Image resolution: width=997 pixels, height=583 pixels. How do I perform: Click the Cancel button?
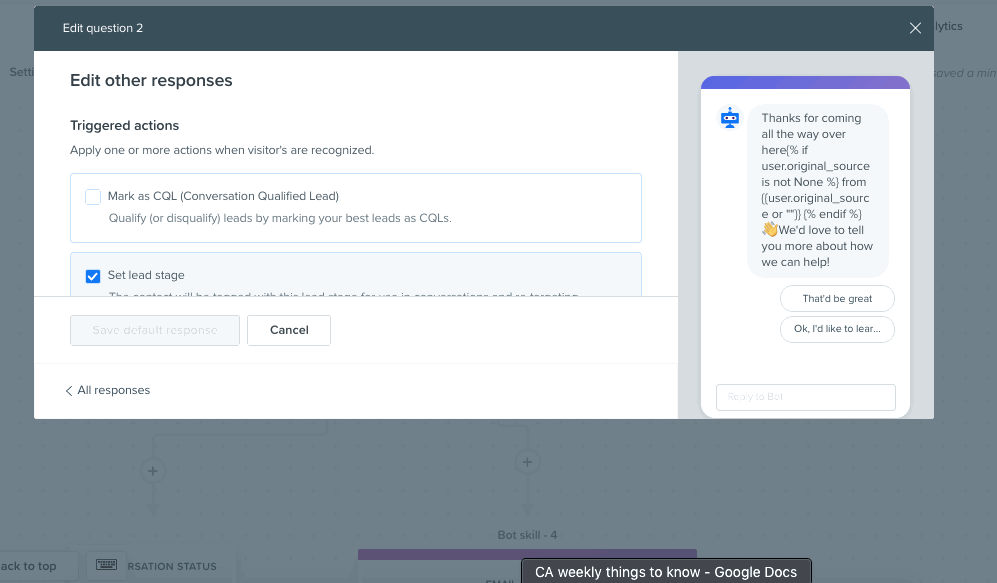tap(289, 330)
